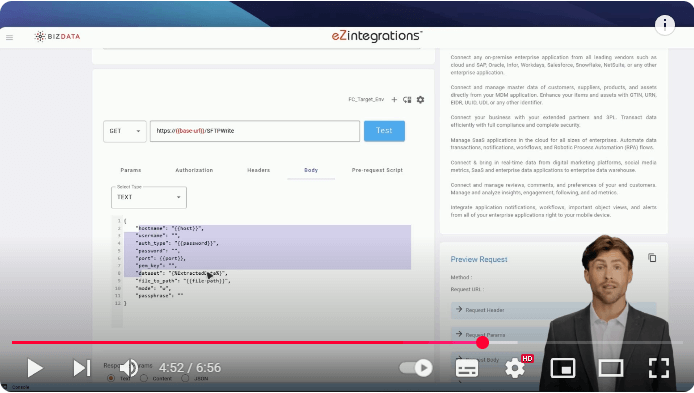Screen dimensions: 694x393
Task: Open video quality settings gear
Action: click(x=515, y=368)
